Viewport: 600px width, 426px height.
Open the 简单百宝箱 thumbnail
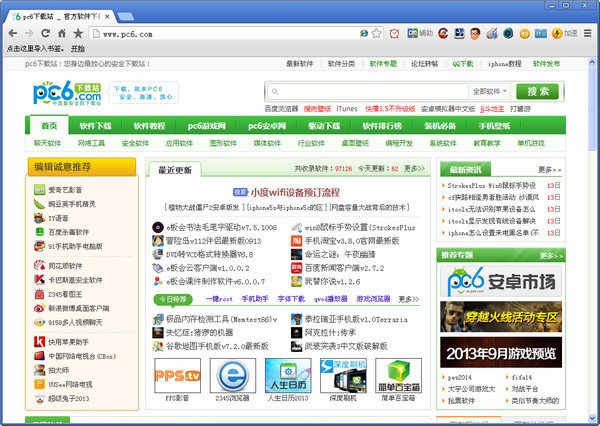click(x=398, y=375)
